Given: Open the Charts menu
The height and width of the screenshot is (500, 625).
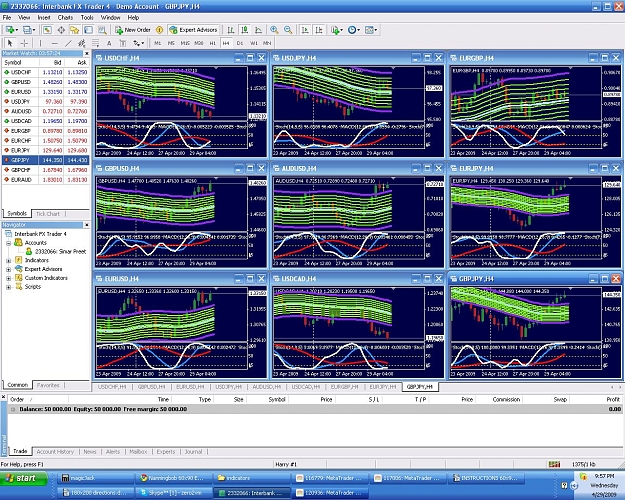Looking at the screenshot, I should pyautogui.click(x=65, y=18).
